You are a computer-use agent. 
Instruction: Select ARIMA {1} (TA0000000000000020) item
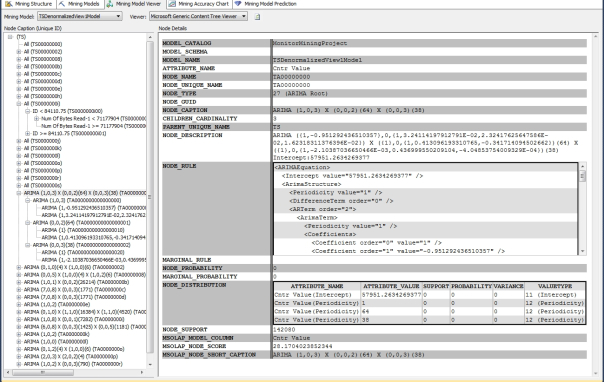(x=83, y=252)
